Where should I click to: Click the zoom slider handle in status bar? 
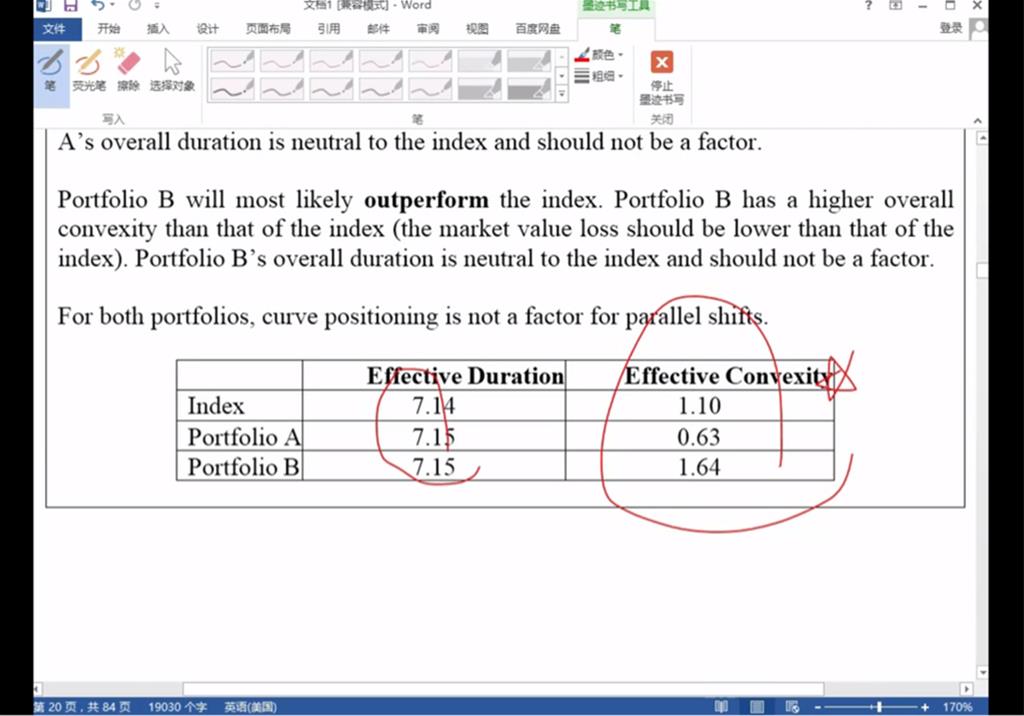pyautogui.click(x=879, y=707)
